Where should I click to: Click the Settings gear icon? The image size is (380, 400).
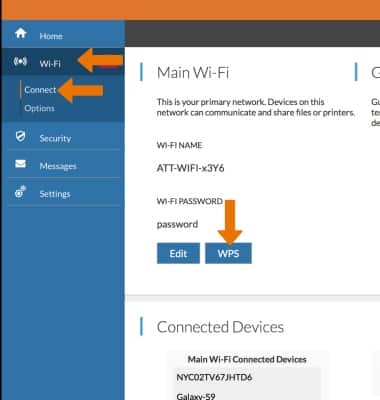pyautogui.click(x=20, y=192)
